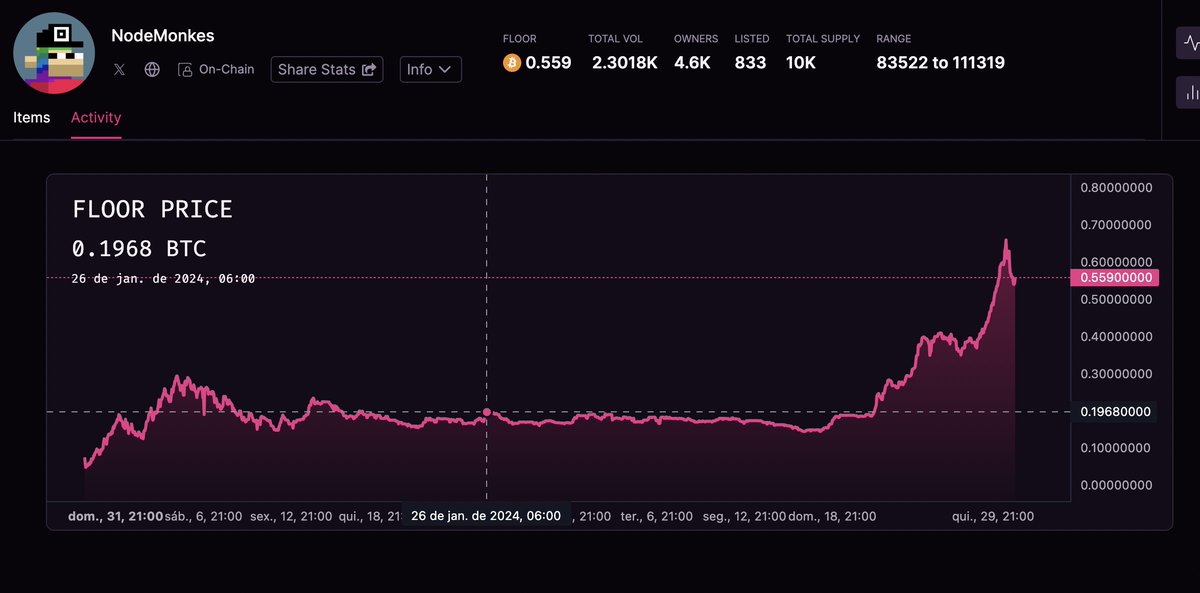Open the Info dropdown

(x=430, y=70)
